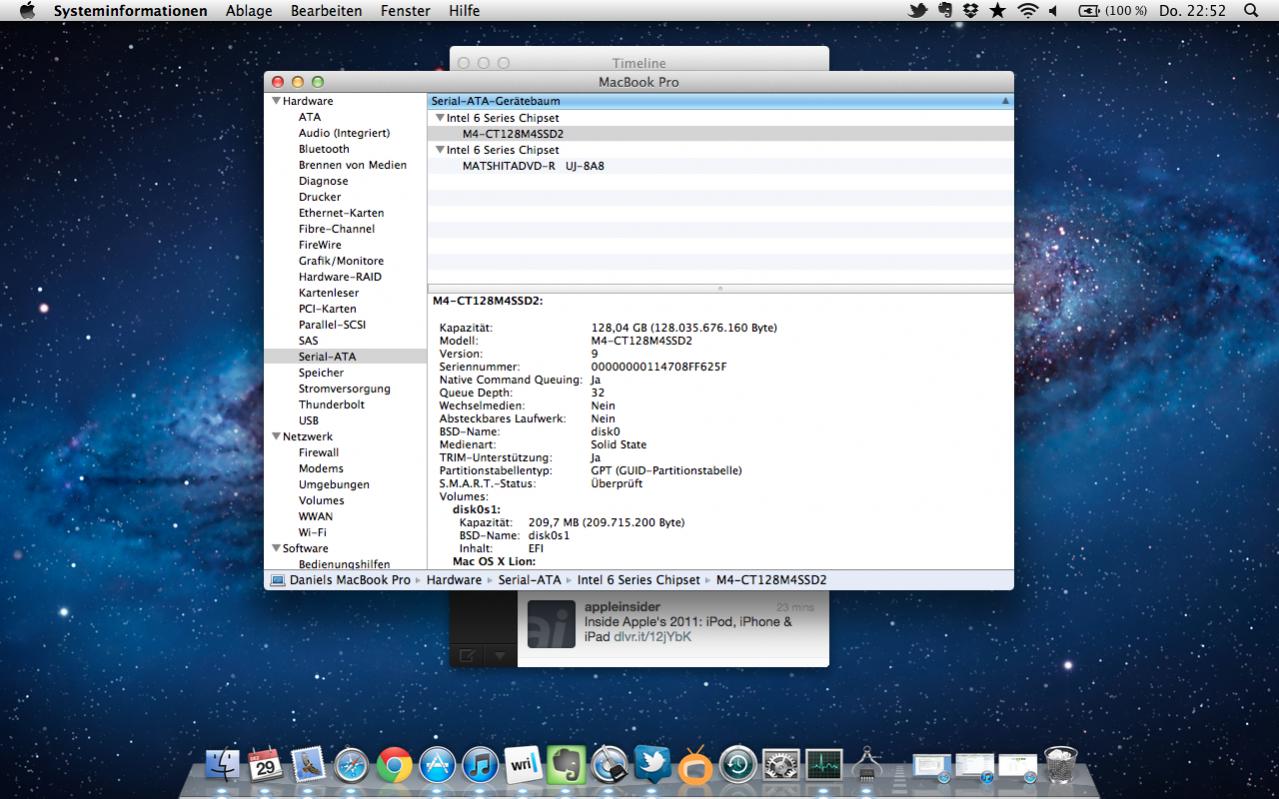Viewport: 1279px width, 799px height.
Task: Open Evernote elephant icon in Dock
Action: 566,766
